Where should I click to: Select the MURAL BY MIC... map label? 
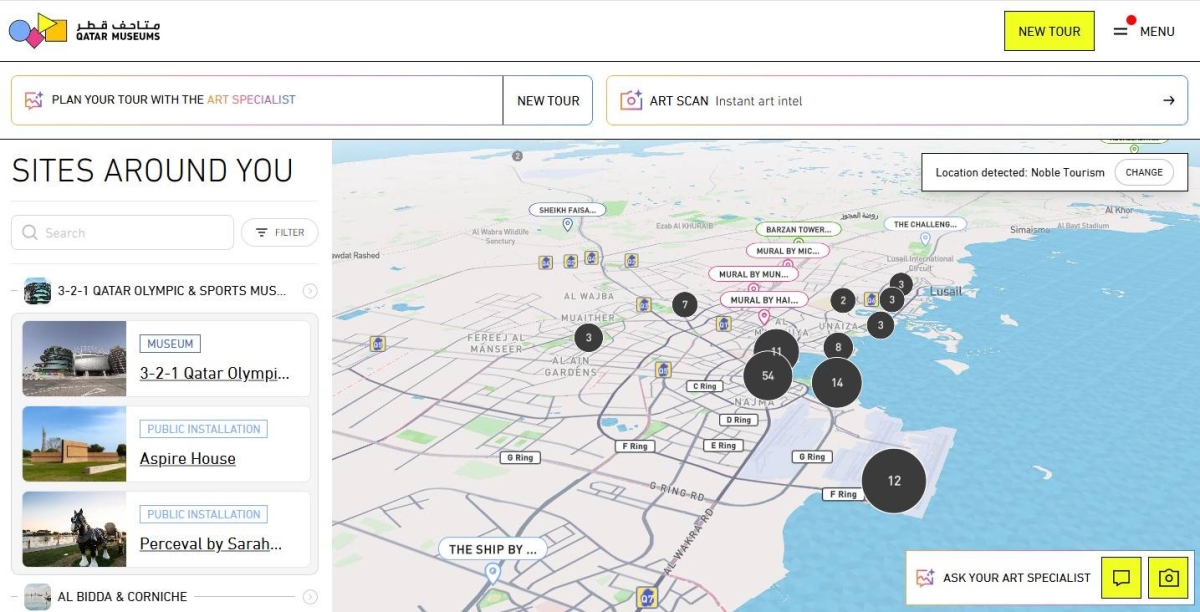coord(788,251)
